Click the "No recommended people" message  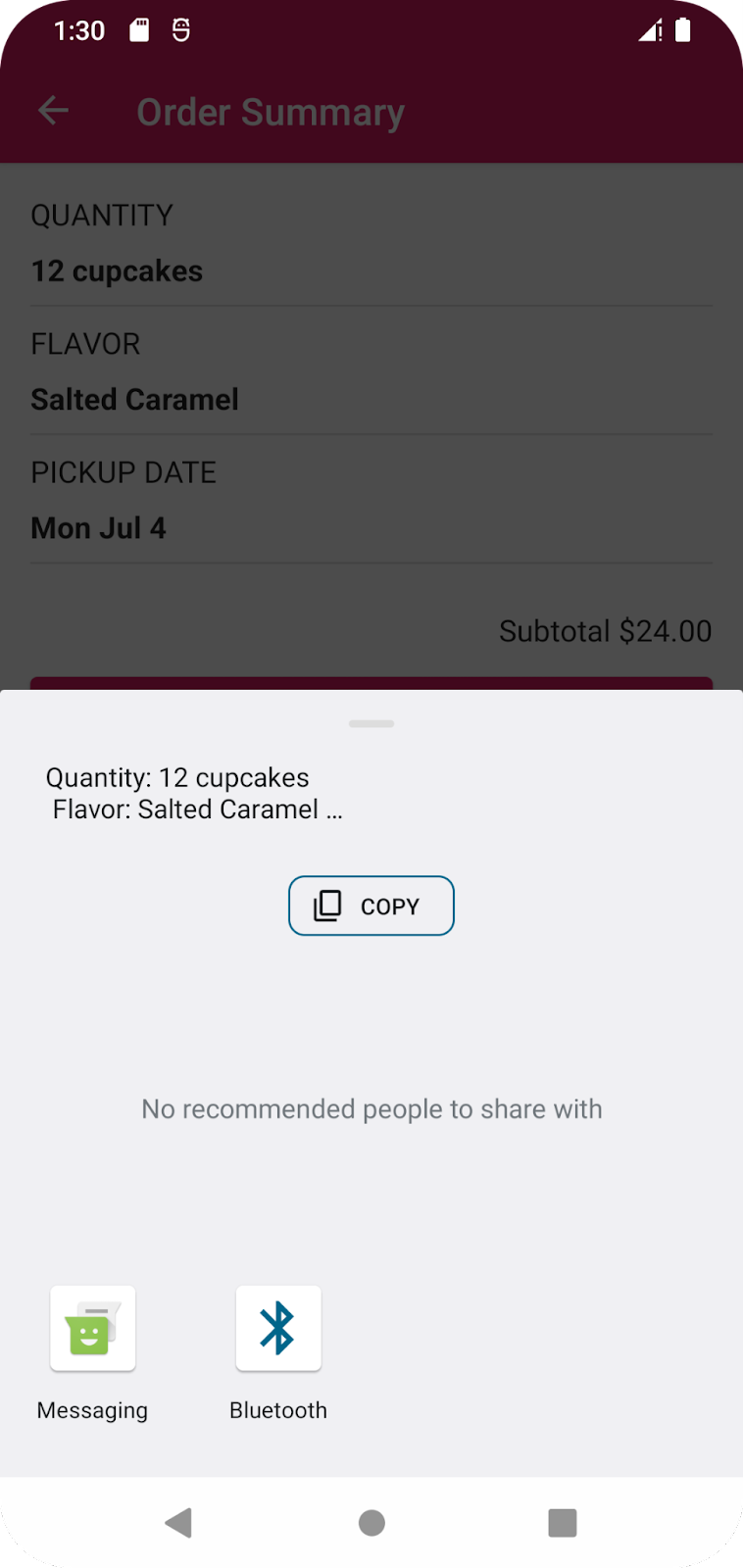(371, 1108)
